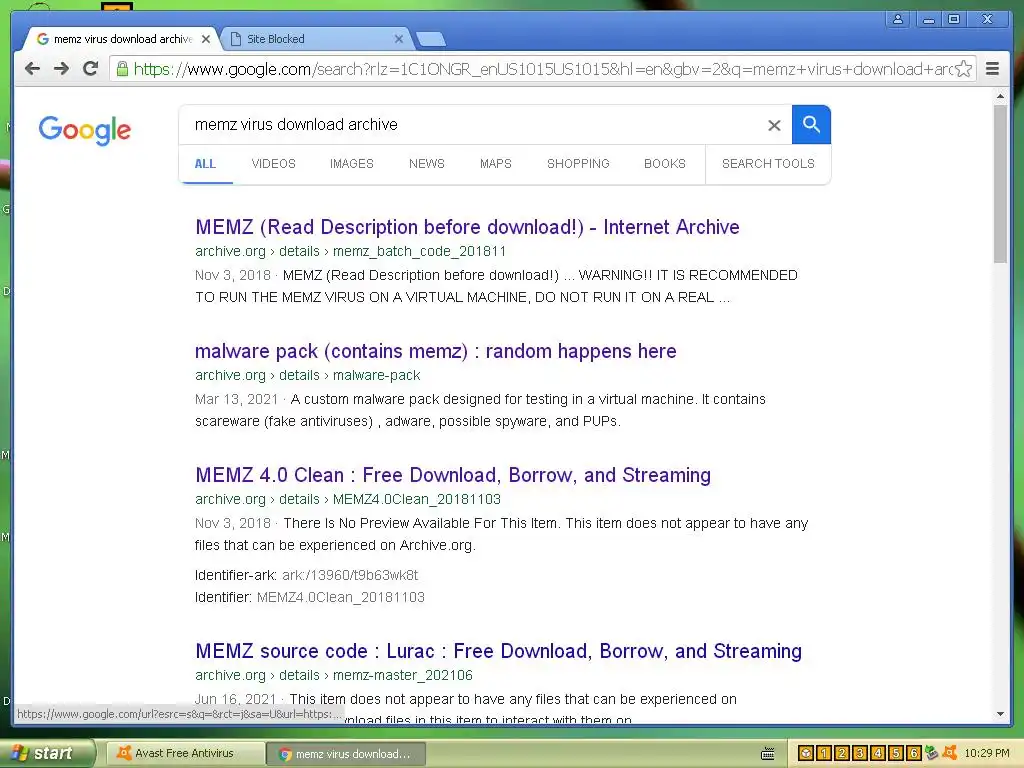Image resolution: width=1024 pixels, height=768 pixels.
Task: Click the memz_batch_code_201811 breadcrumb URL
Action: (x=350, y=251)
